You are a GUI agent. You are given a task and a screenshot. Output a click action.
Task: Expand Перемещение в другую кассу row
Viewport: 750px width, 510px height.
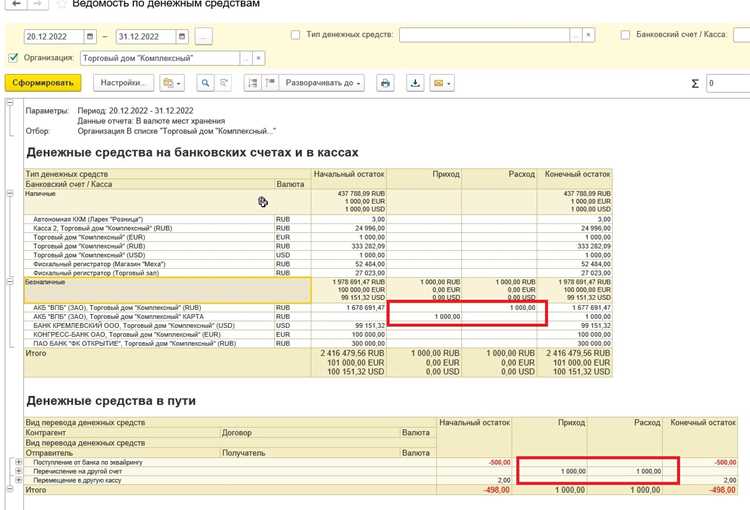(x=18, y=480)
